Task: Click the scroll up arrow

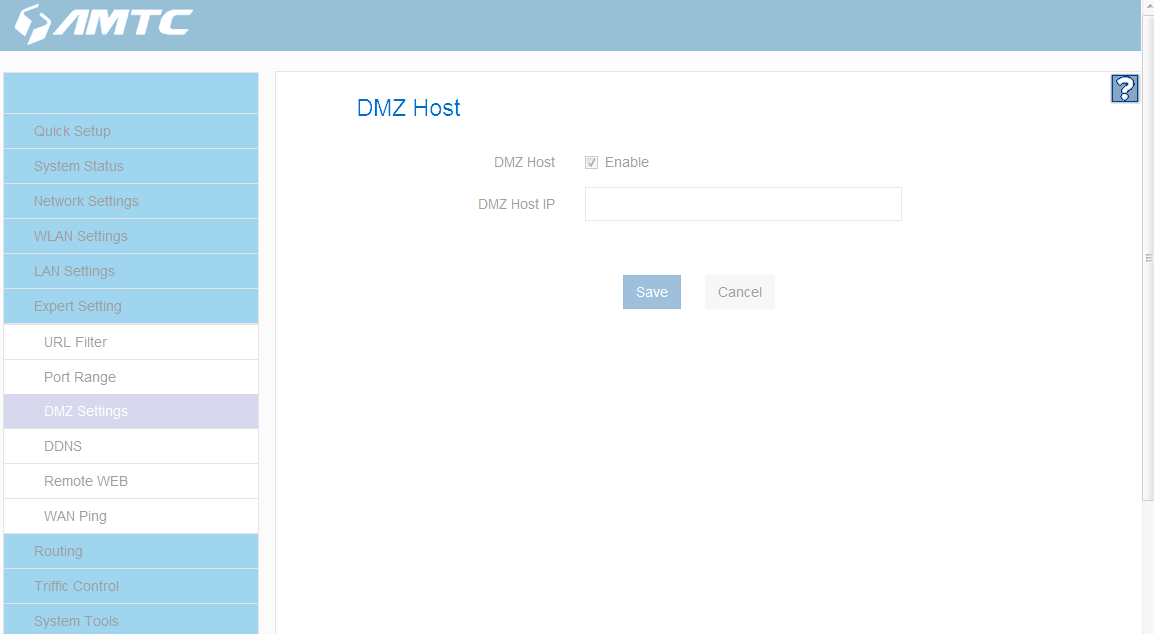Action: (1148, 5)
